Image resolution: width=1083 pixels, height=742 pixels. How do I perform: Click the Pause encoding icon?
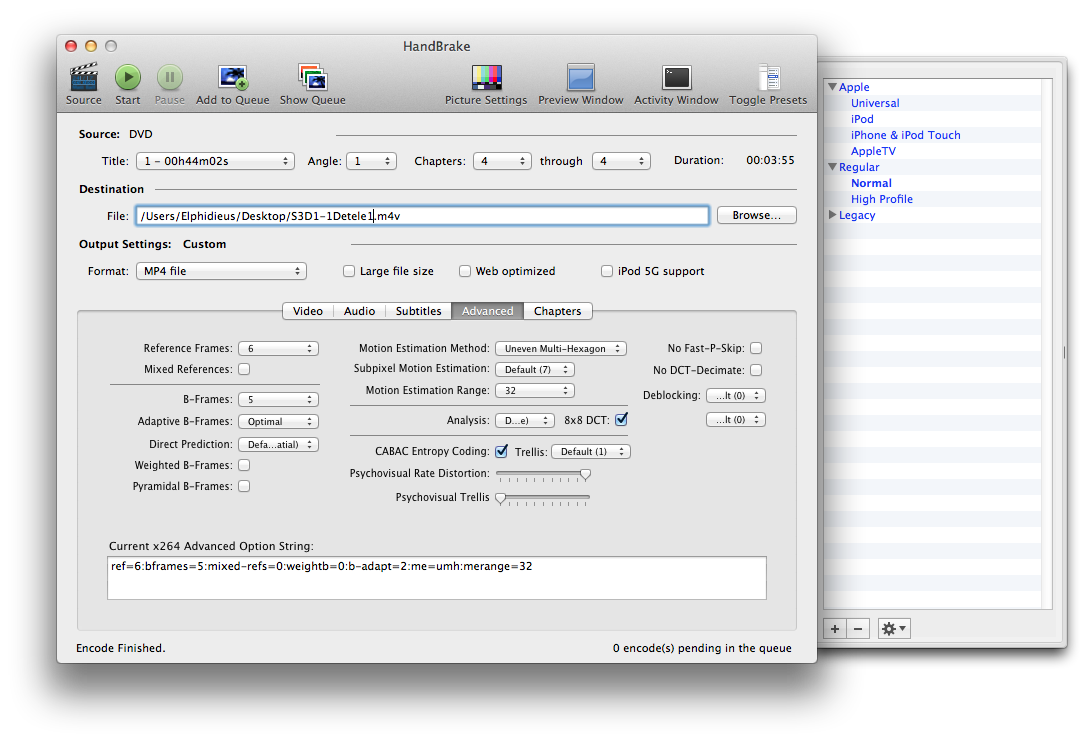click(x=169, y=77)
